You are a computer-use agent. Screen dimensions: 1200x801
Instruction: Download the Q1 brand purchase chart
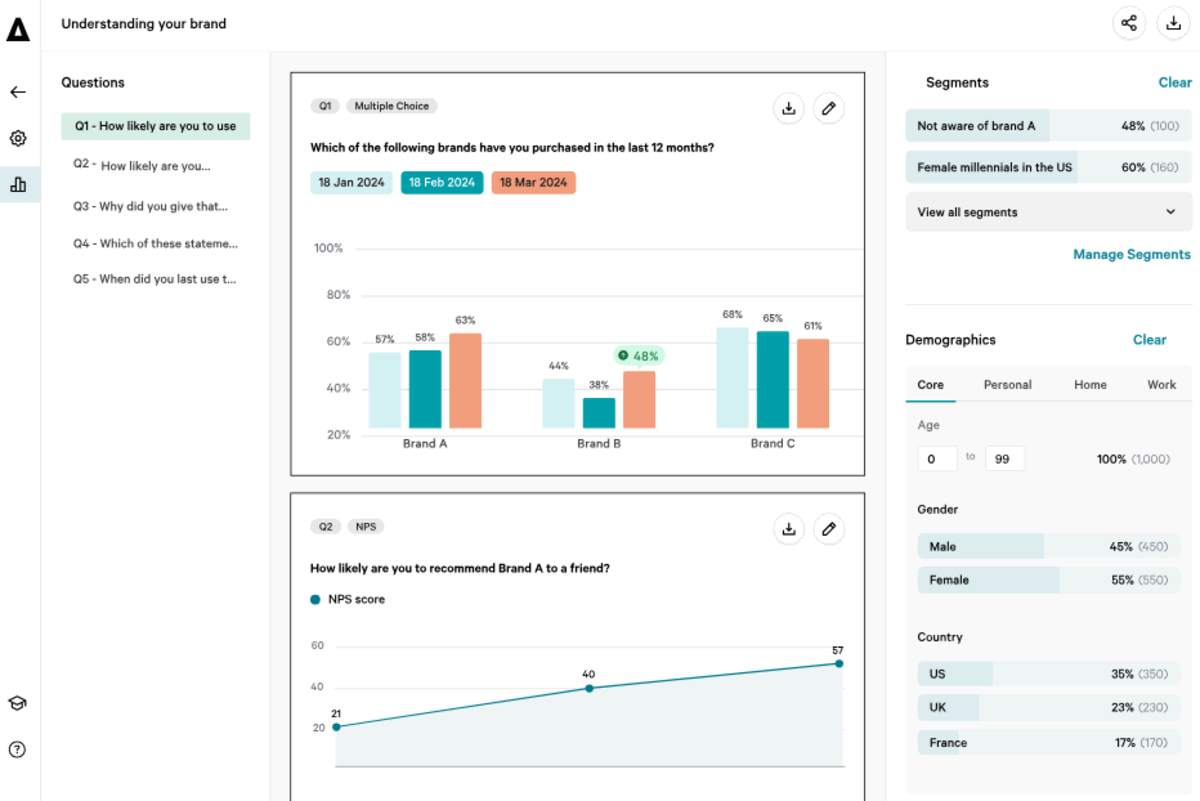click(789, 108)
